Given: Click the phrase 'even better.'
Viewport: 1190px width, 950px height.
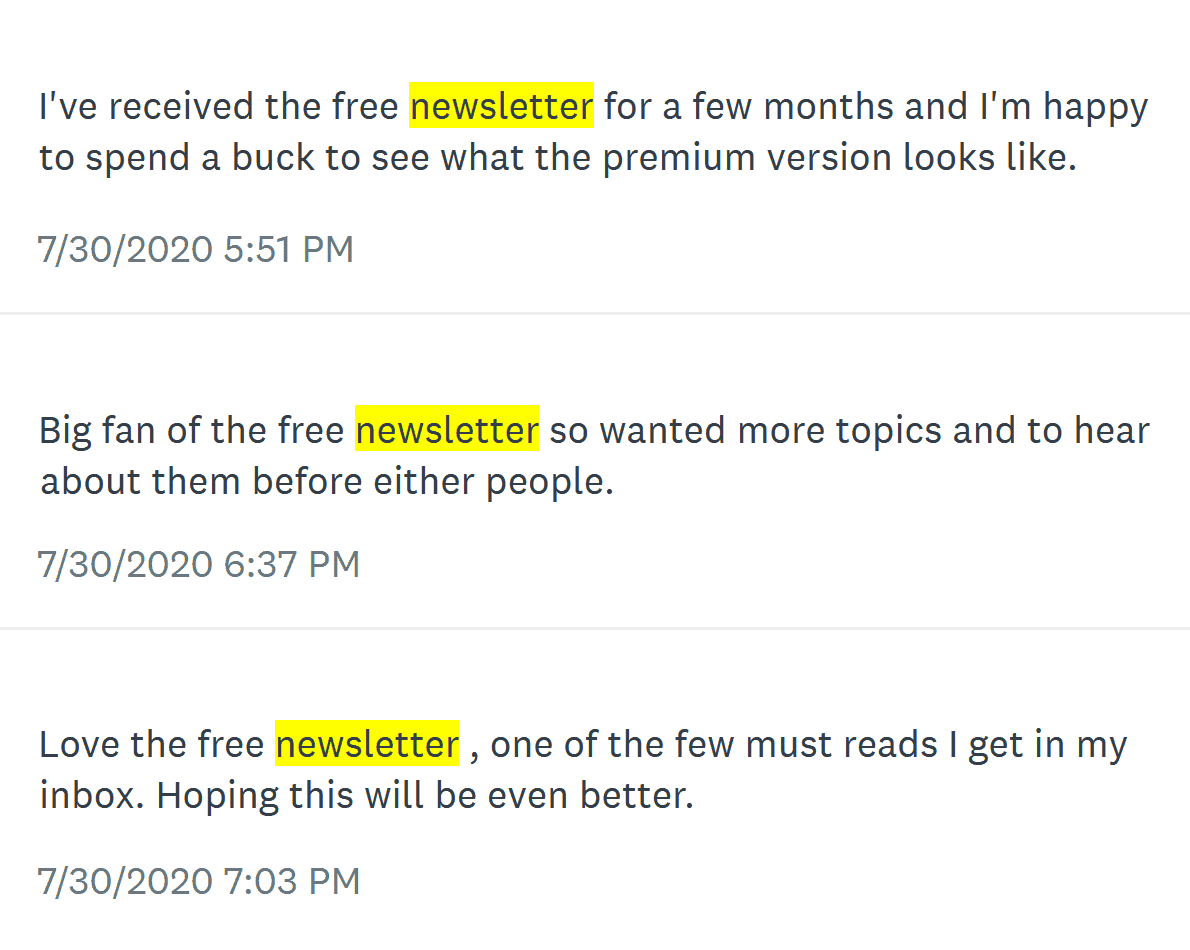Looking at the screenshot, I should [590, 796].
